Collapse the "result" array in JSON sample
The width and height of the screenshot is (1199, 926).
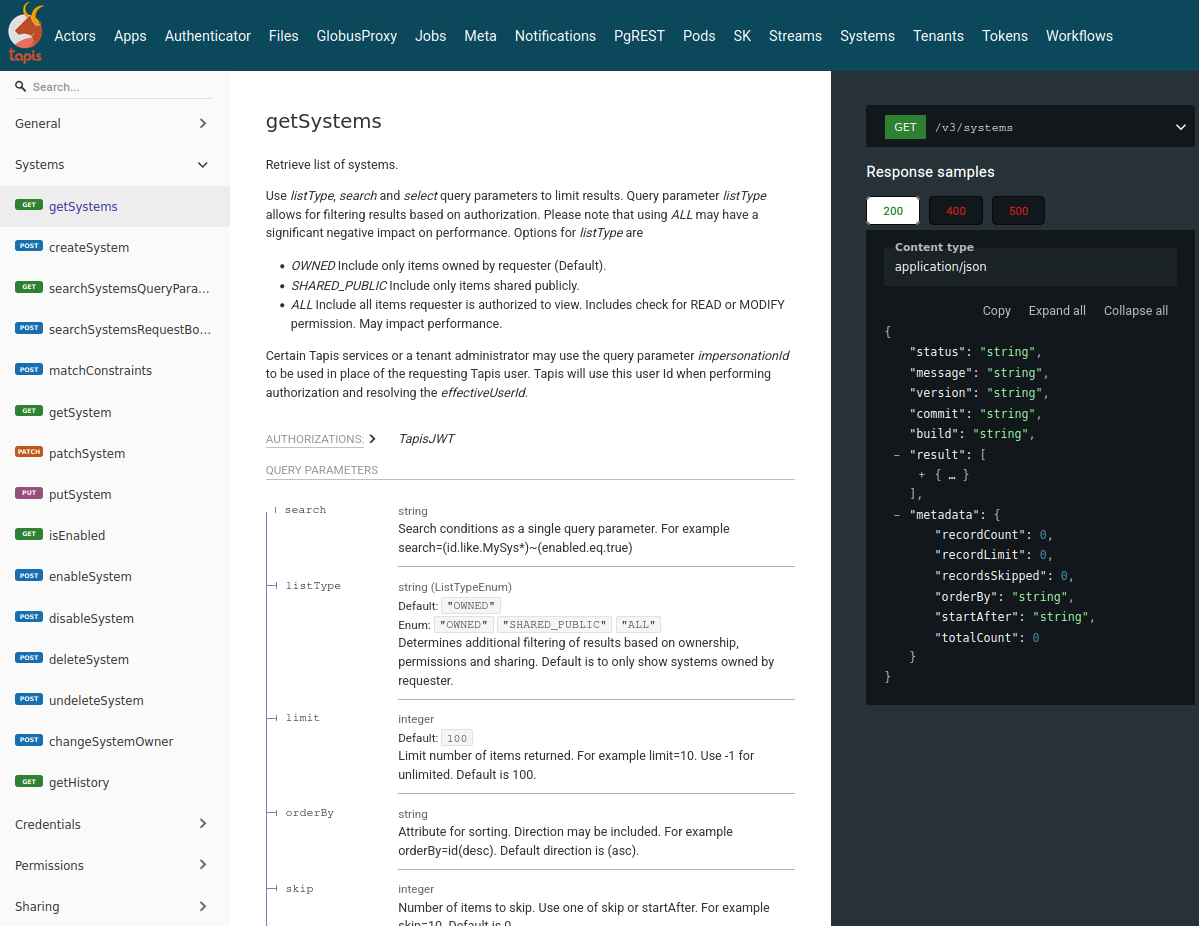coord(897,455)
